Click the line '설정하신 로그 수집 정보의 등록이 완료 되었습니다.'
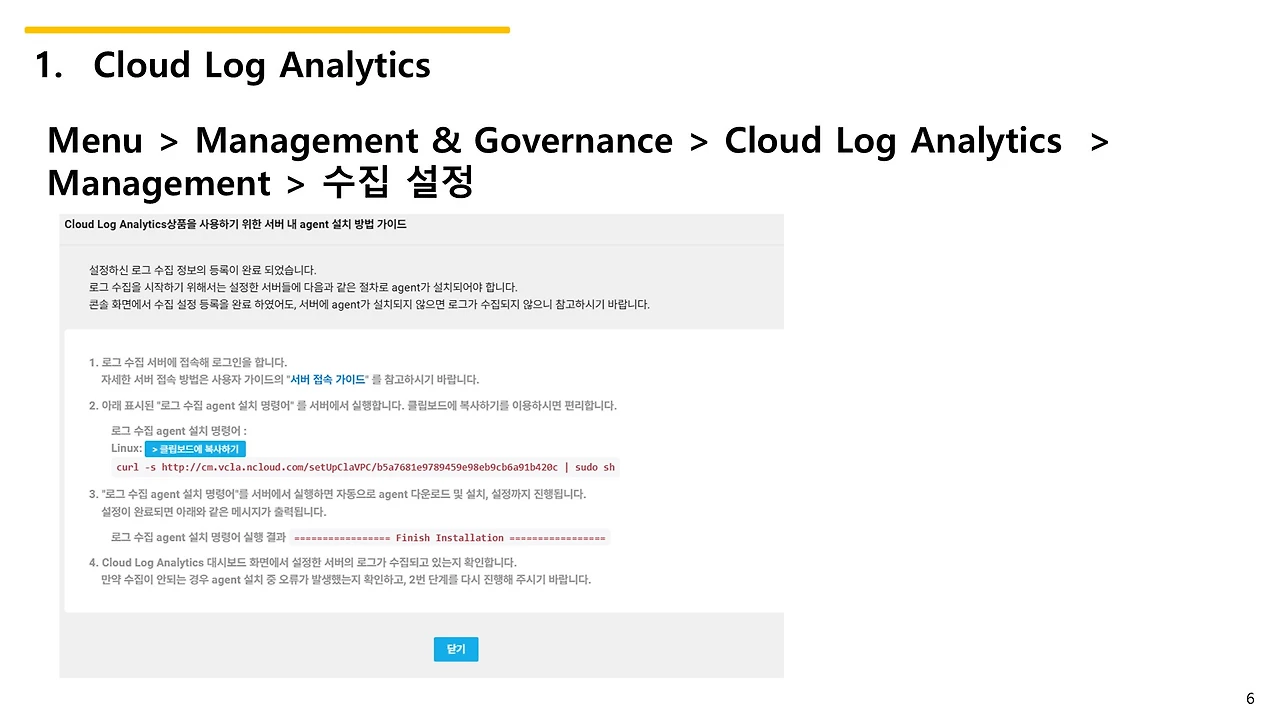 coord(203,270)
